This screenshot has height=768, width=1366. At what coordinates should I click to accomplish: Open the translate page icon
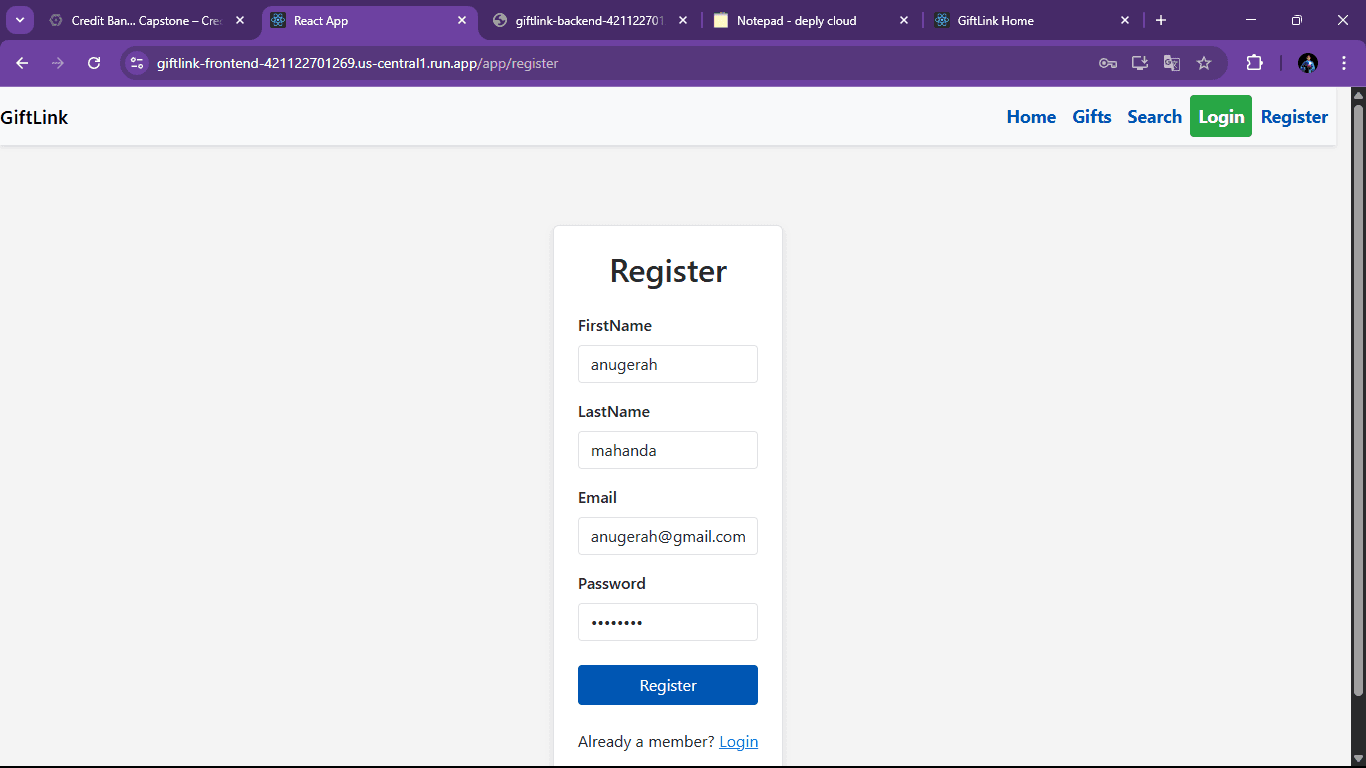(x=1171, y=63)
